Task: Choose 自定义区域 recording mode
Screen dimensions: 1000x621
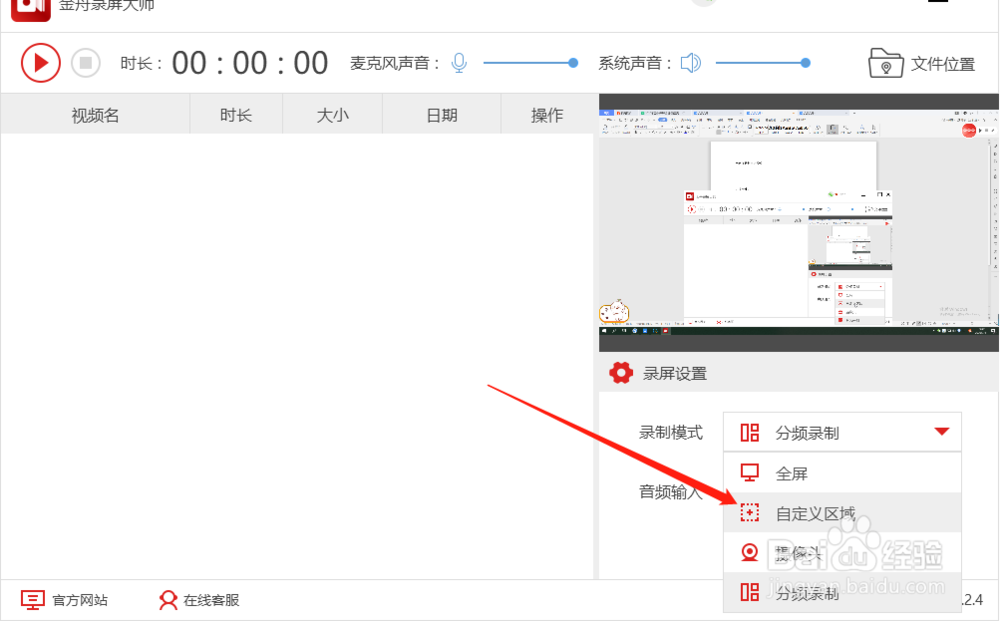Action: (842, 513)
